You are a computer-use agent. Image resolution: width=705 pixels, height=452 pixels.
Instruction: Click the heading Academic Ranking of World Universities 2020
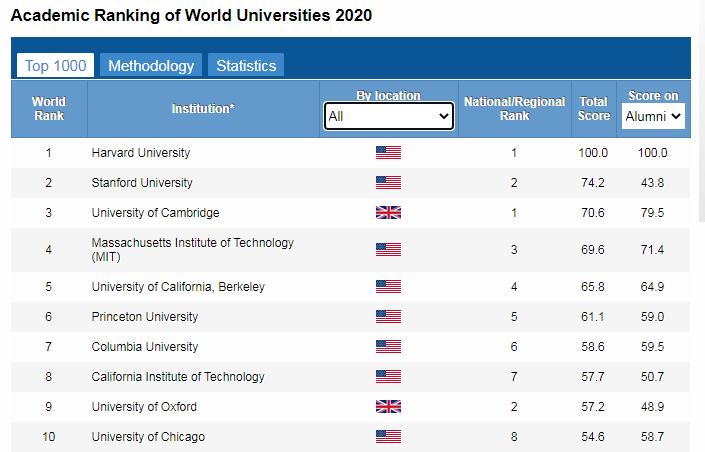tap(192, 15)
